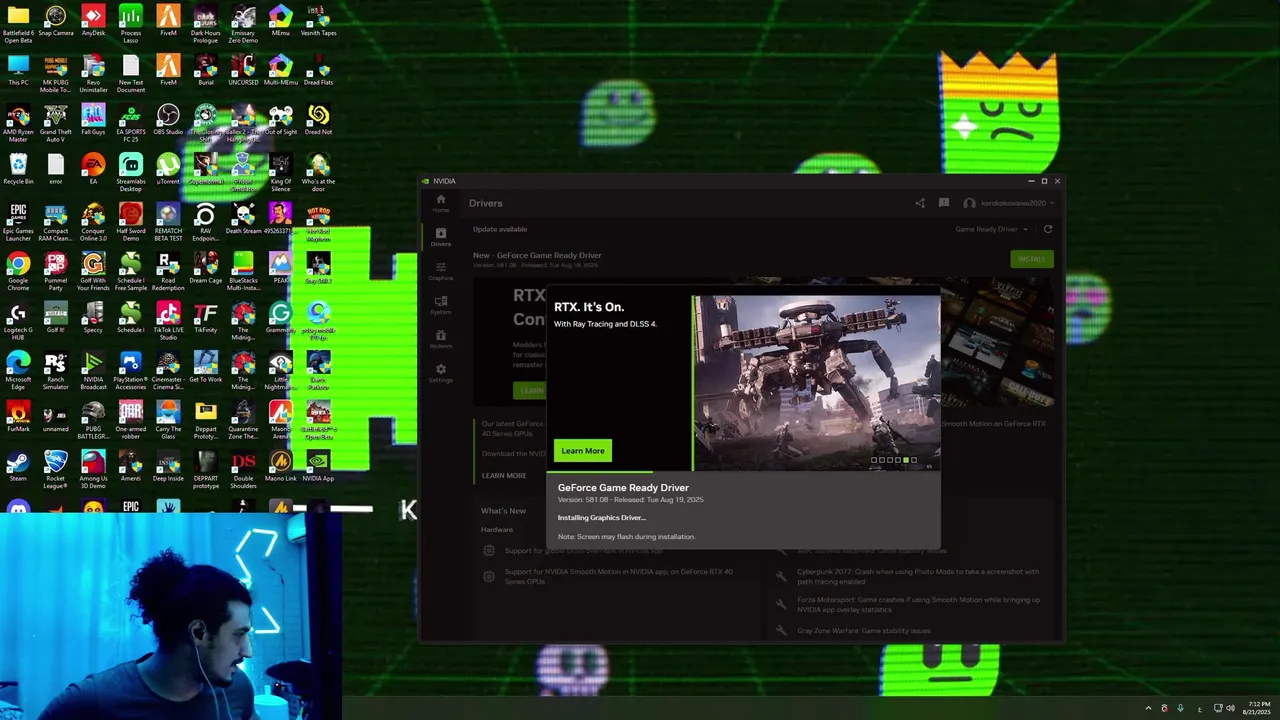1280x720 pixels.
Task: Select the Fall Guys desktop icon
Action: (93, 120)
